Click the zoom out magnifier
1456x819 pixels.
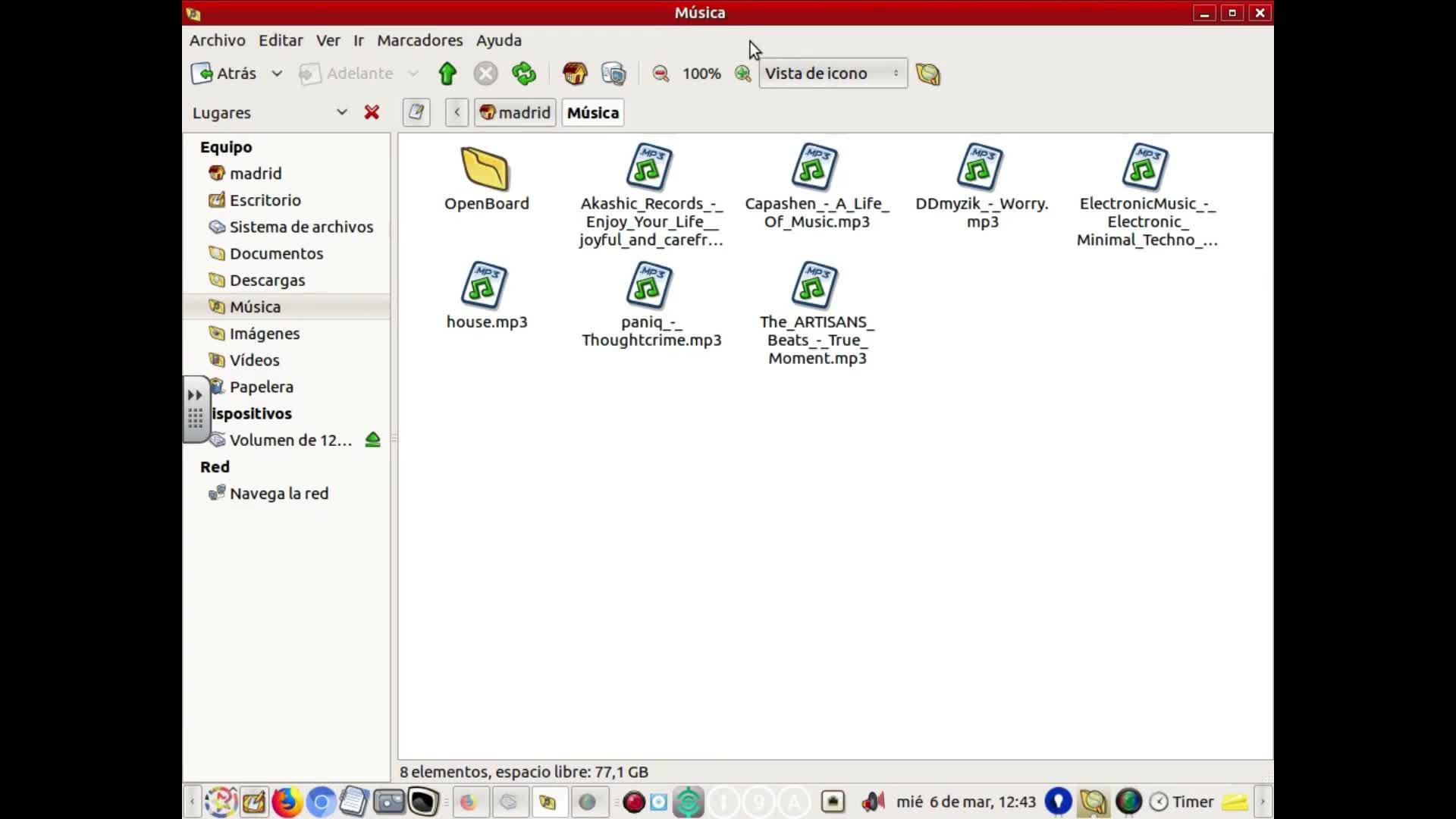tap(661, 74)
